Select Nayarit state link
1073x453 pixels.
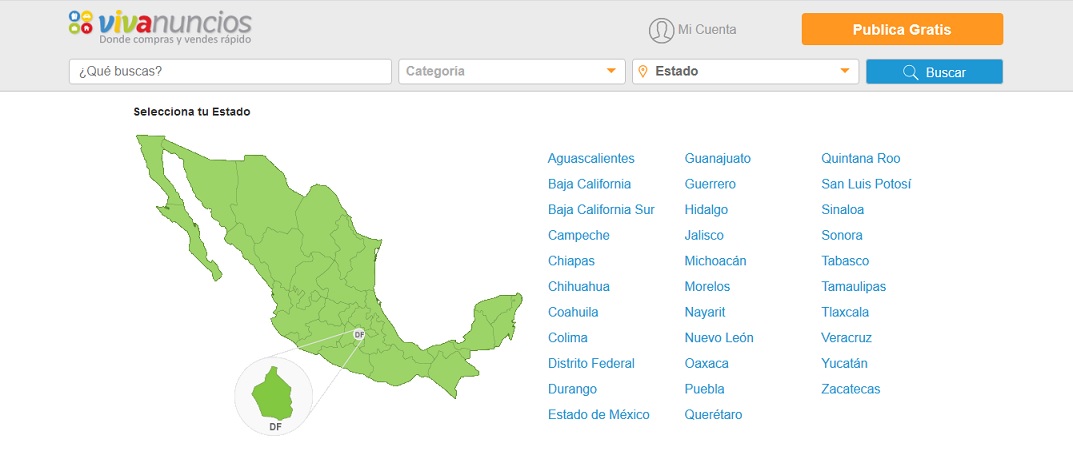[704, 312]
